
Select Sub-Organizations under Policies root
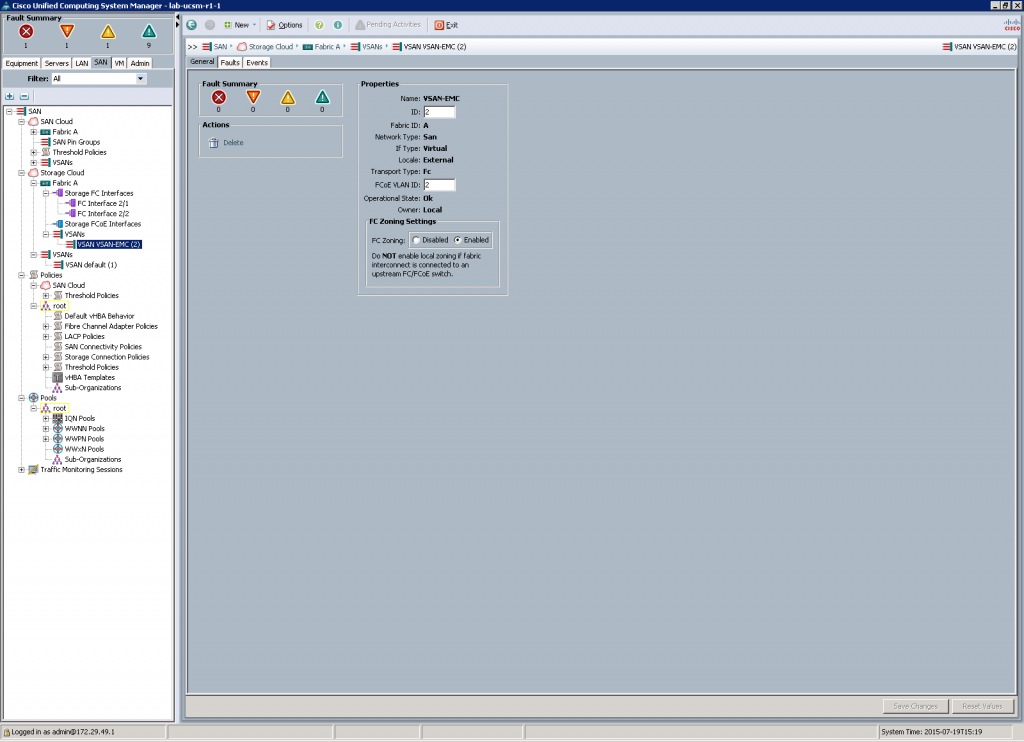point(93,388)
